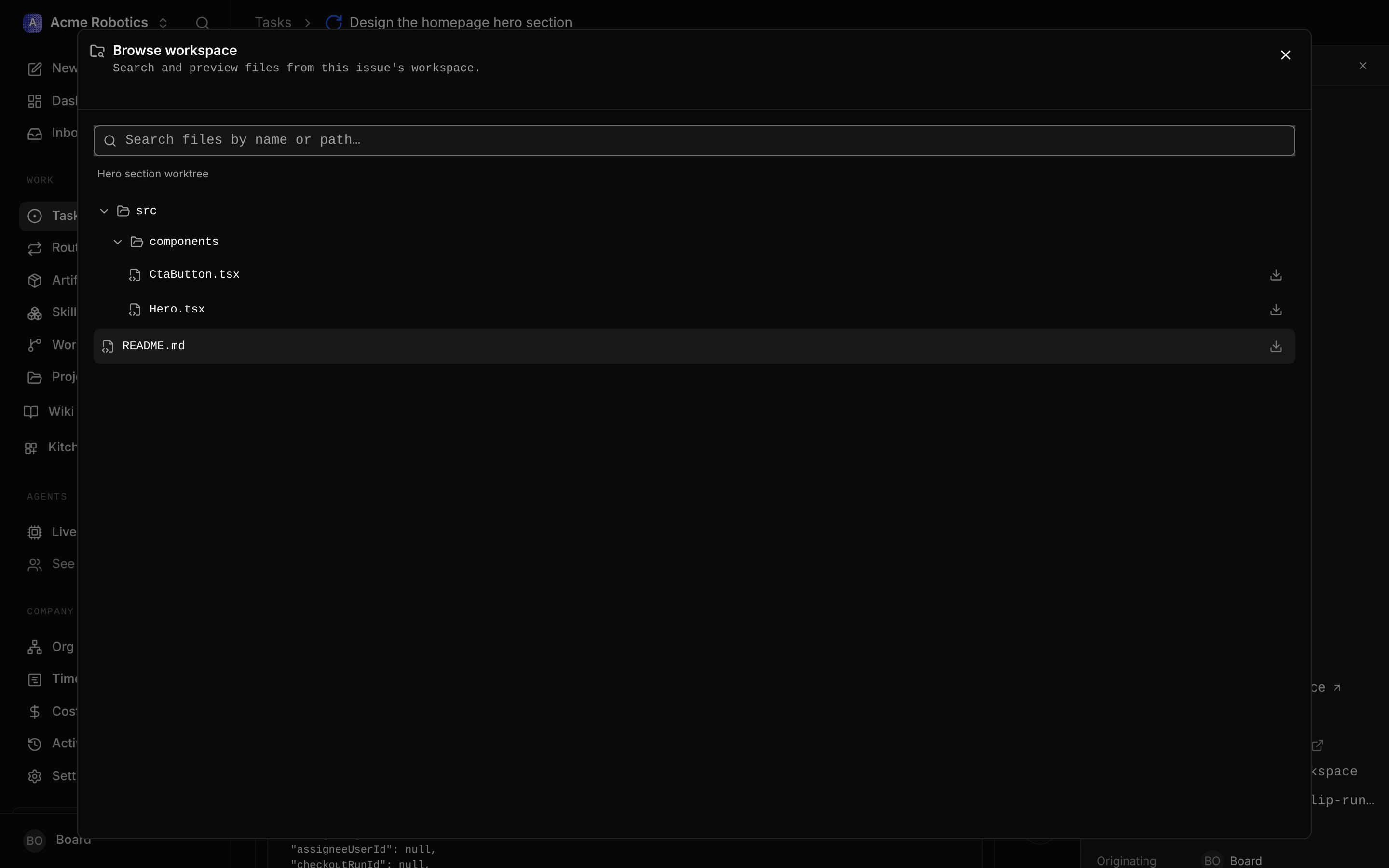Image resolution: width=1389 pixels, height=868 pixels.
Task: Select the src folder name
Action: pos(146,211)
